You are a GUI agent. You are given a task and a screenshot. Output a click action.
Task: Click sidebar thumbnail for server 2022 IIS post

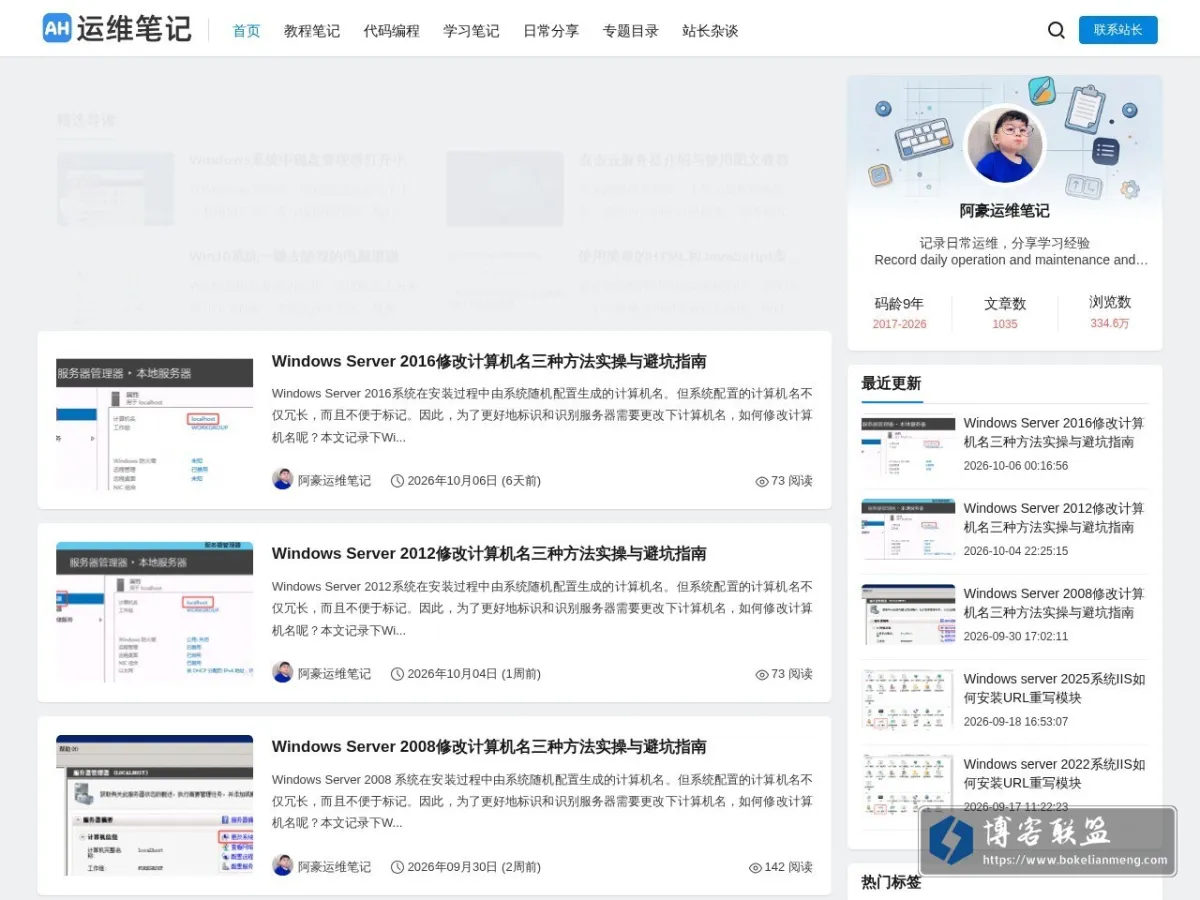click(908, 787)
